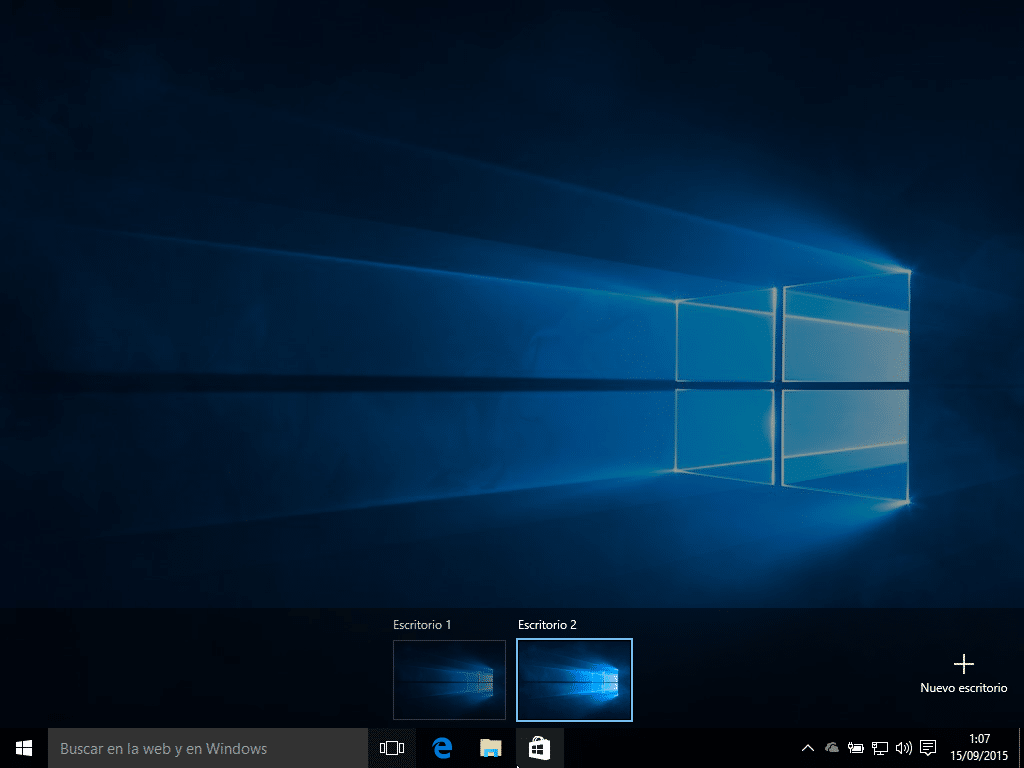Toggle the Task View button
The image size is (1024, 768).
pos(392,748)
